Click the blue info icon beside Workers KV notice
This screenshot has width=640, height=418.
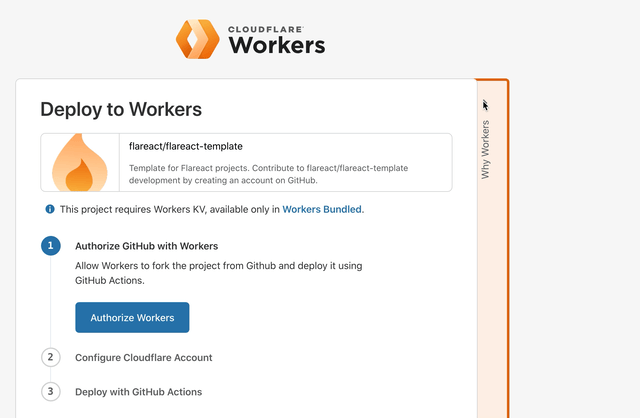pyautogui.click(x=50, y=209)
